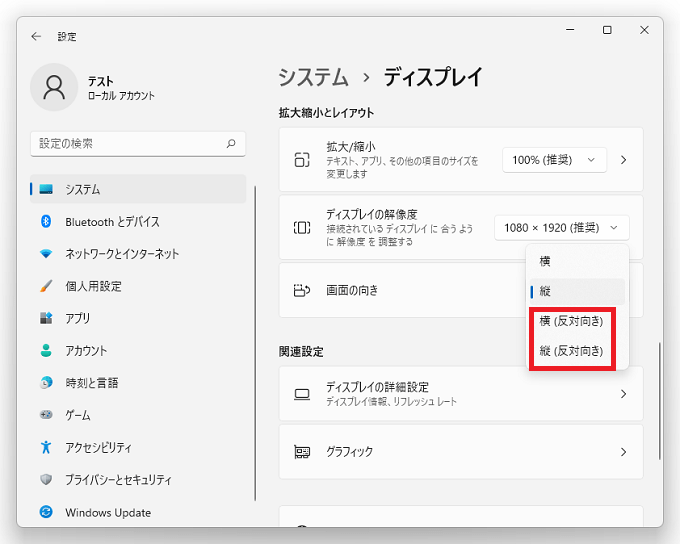Click the Windows Update sync icon
680x544 pixels.
tap(46, 512)
